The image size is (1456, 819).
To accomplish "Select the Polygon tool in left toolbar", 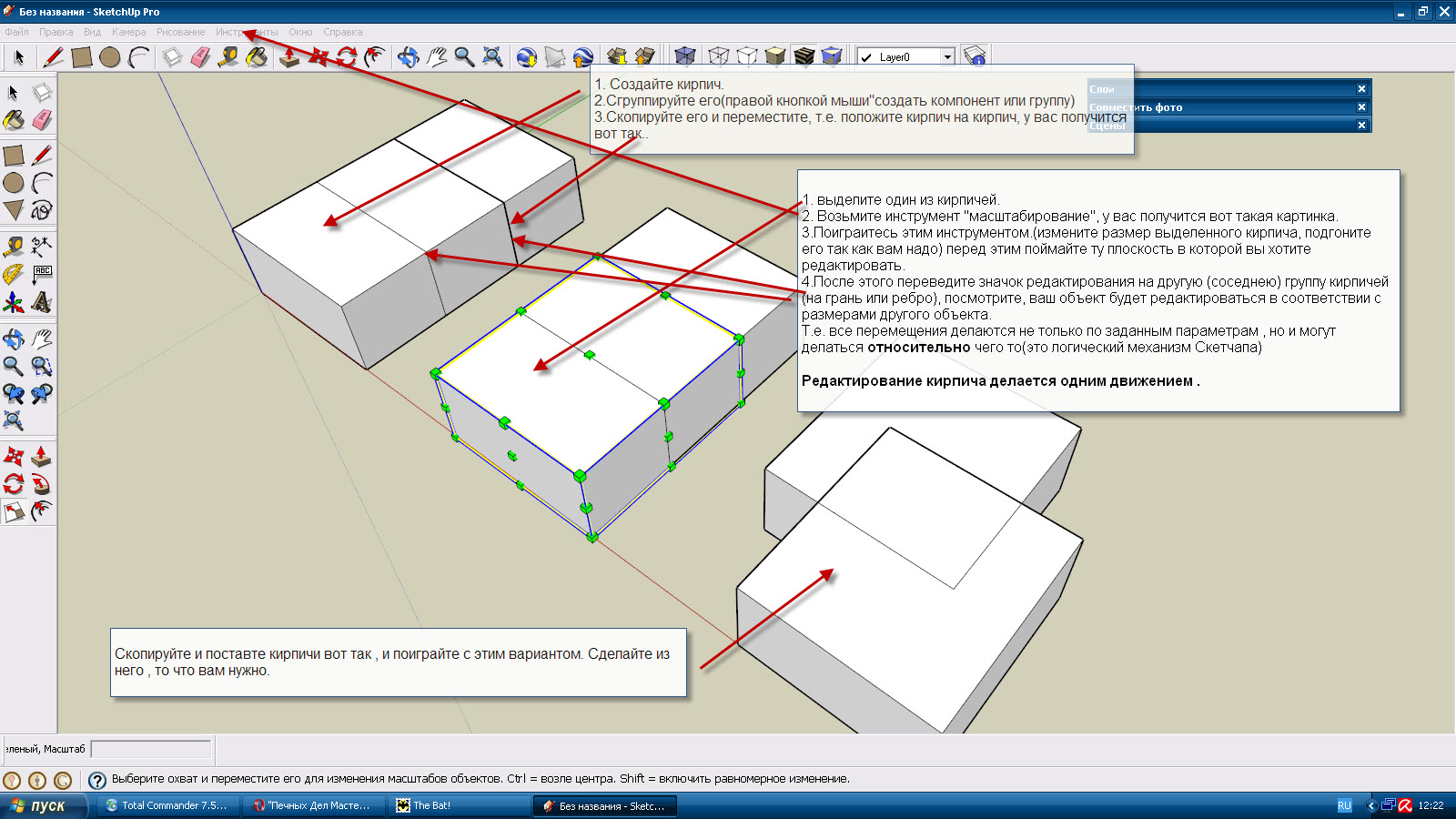I will coord(13,210).
